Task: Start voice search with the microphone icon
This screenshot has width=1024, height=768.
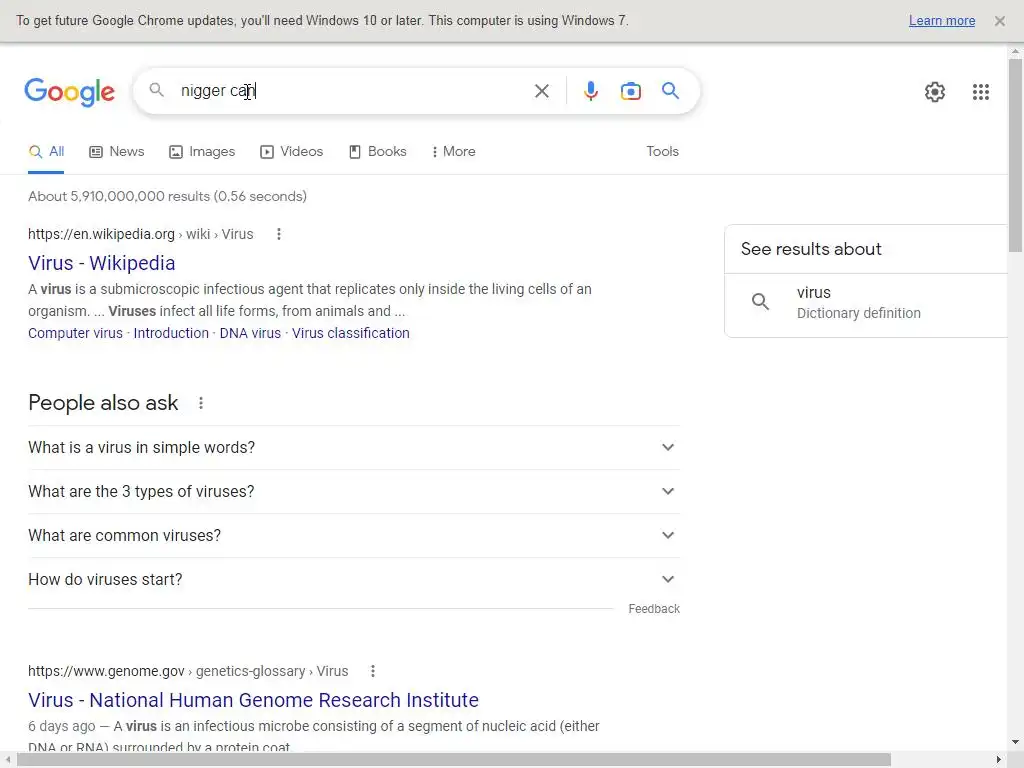Action: point(590,91)
